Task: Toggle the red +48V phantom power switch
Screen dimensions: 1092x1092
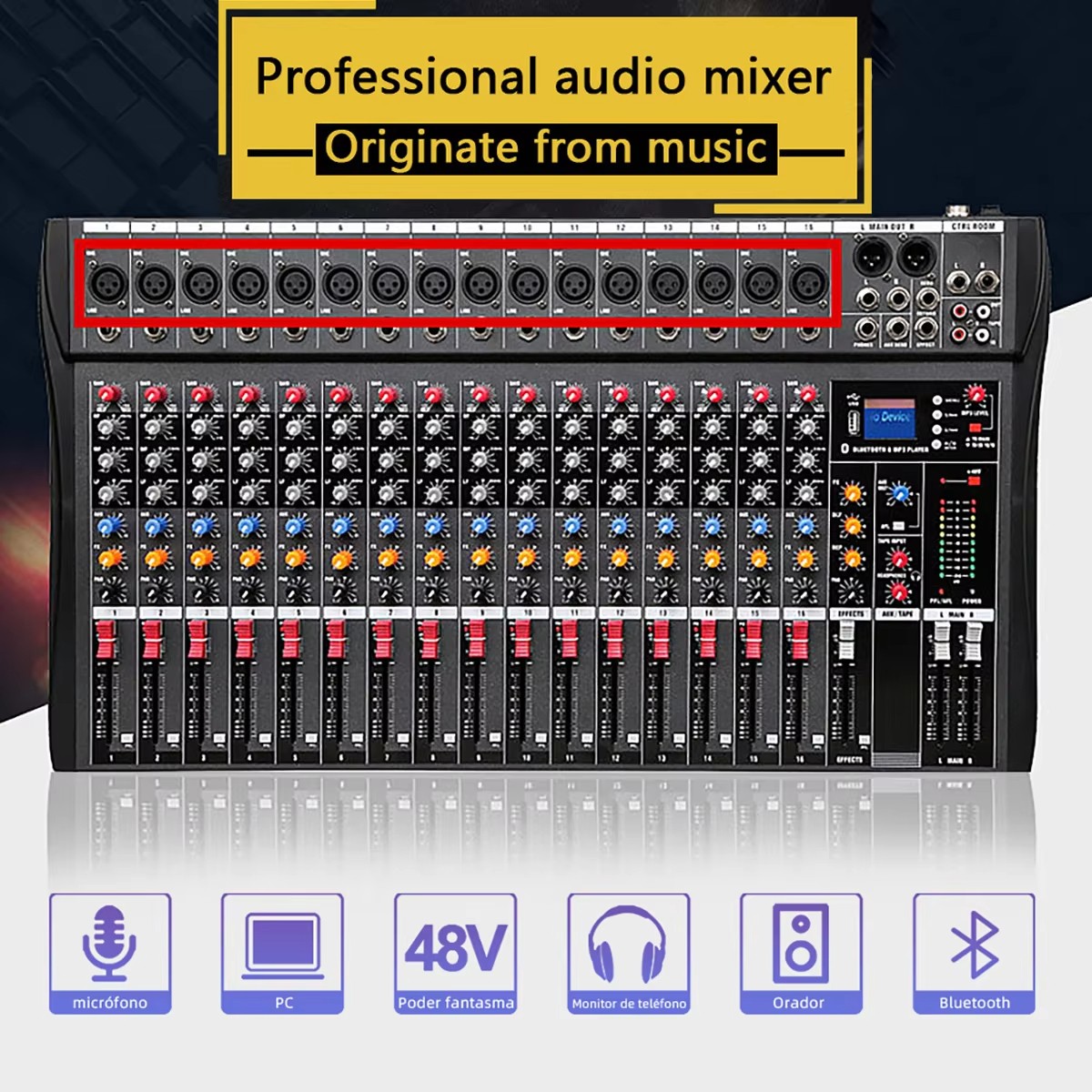Action: pos(973,480)
